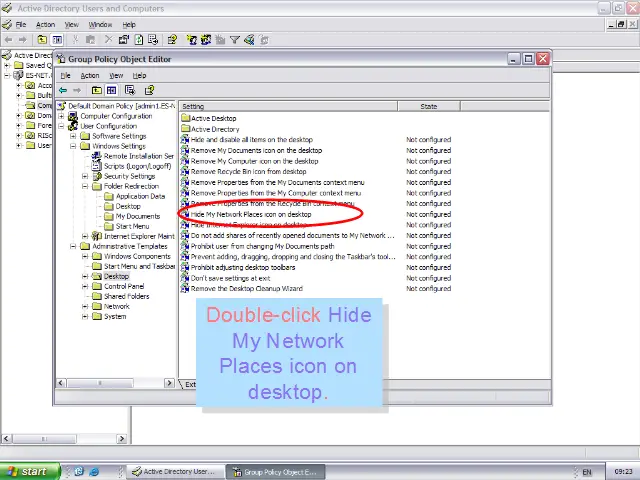Open Active Desktop folder in settings list

point(213,118)
